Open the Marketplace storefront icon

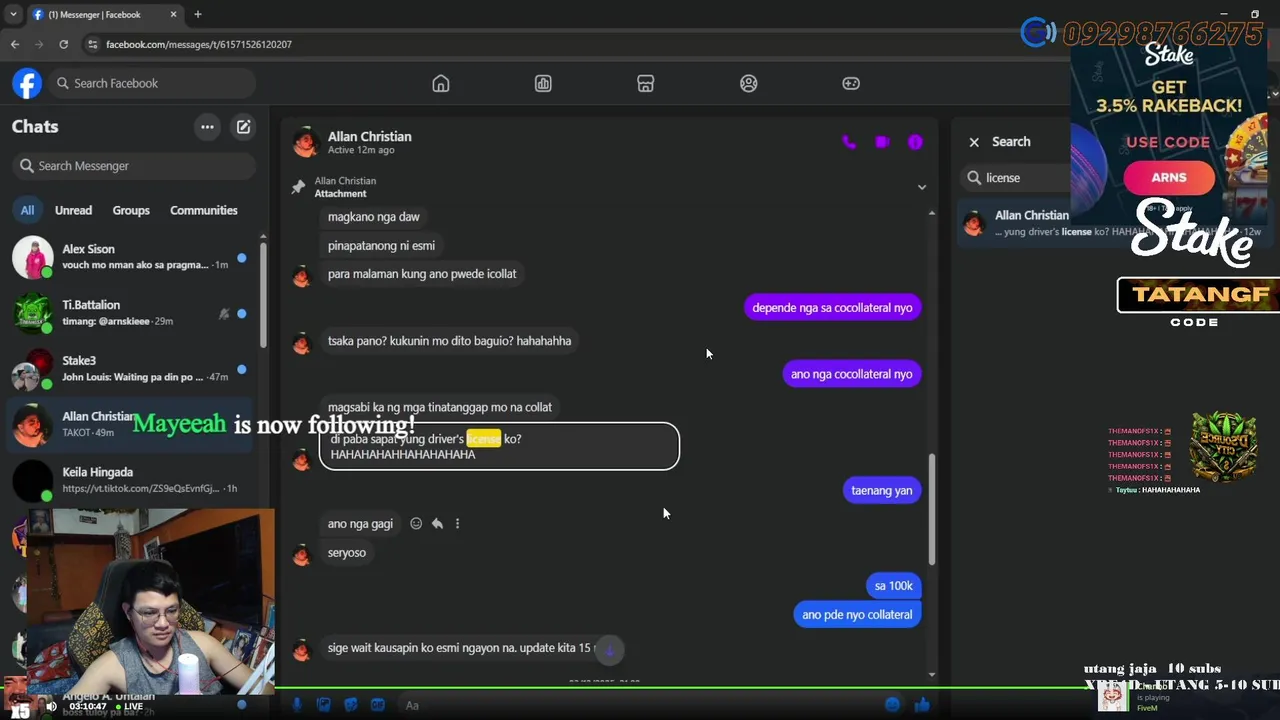[x=646, y=83]
